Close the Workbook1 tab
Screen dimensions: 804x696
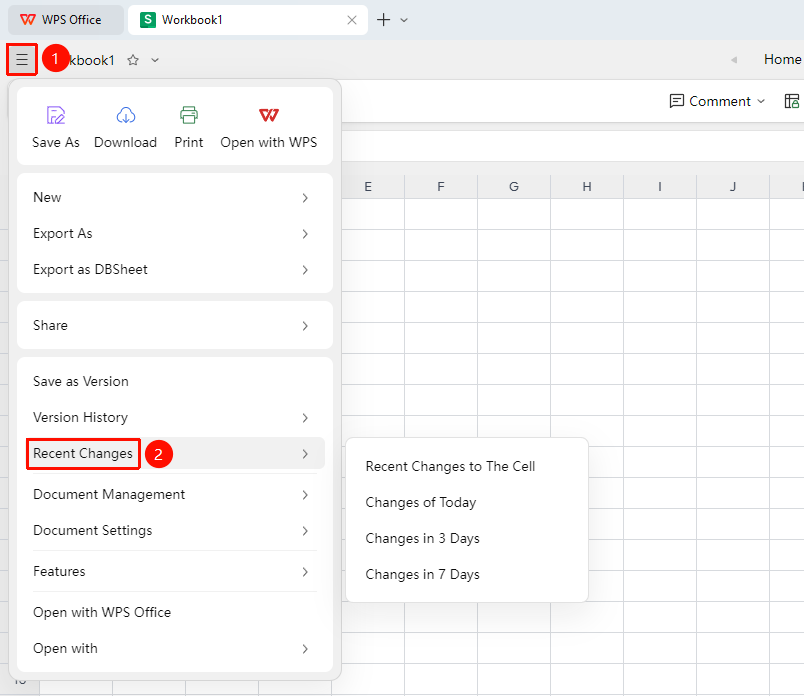352,20
